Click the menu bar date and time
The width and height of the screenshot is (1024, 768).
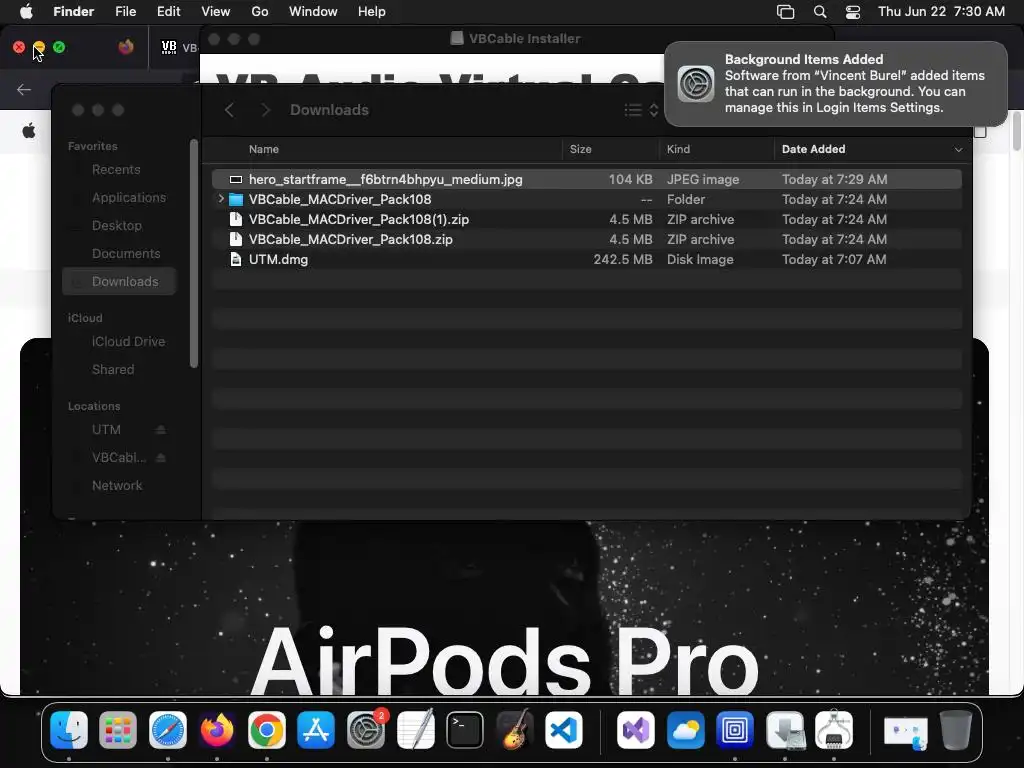(x=940, y=11)
